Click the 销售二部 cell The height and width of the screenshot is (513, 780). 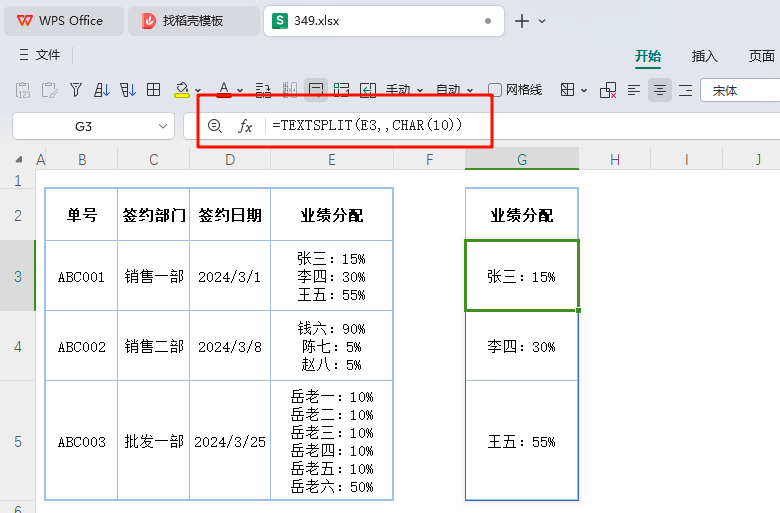click(x=154, y=346)
